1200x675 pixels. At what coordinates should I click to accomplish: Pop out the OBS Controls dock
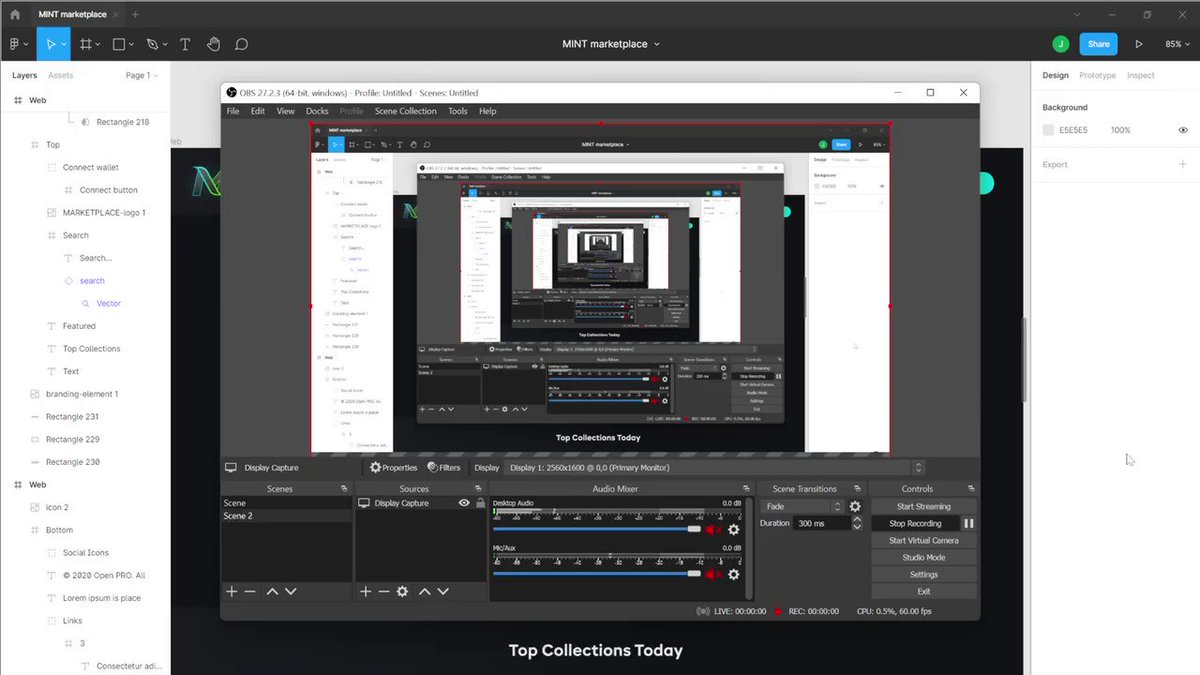[x=973, y=488]
